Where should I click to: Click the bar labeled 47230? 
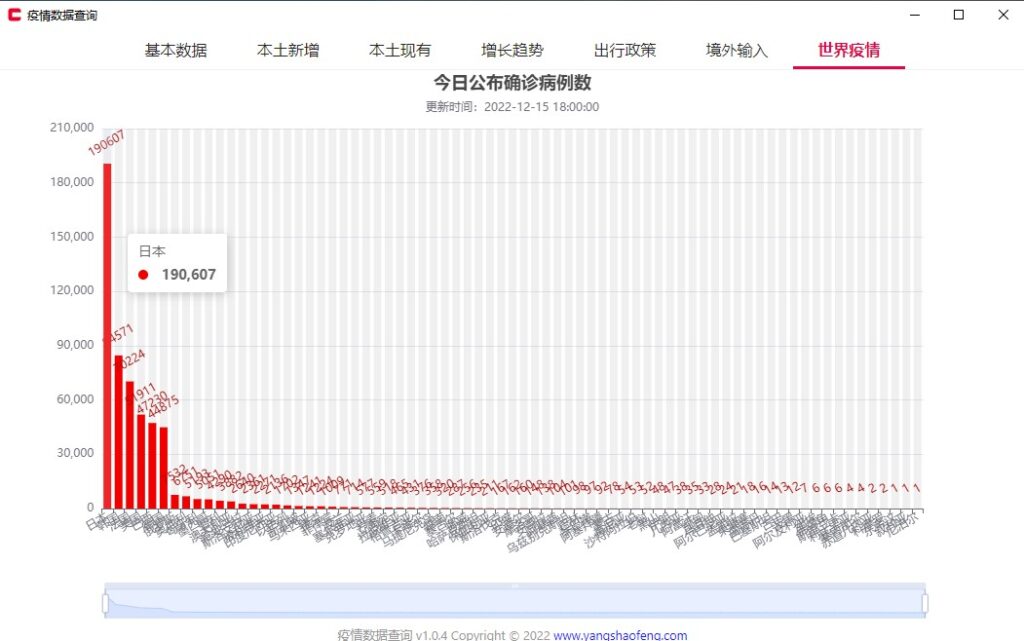152,465
